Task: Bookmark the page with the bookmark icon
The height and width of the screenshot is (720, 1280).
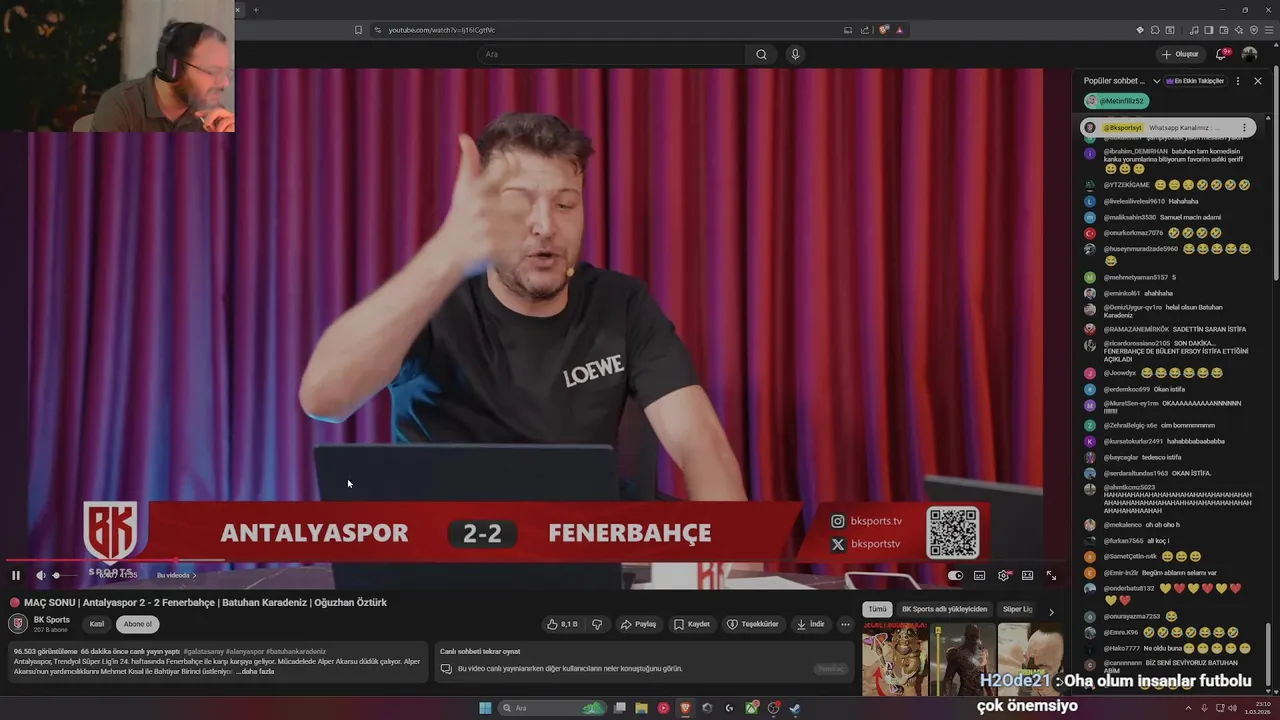Action: click(358, 30)
